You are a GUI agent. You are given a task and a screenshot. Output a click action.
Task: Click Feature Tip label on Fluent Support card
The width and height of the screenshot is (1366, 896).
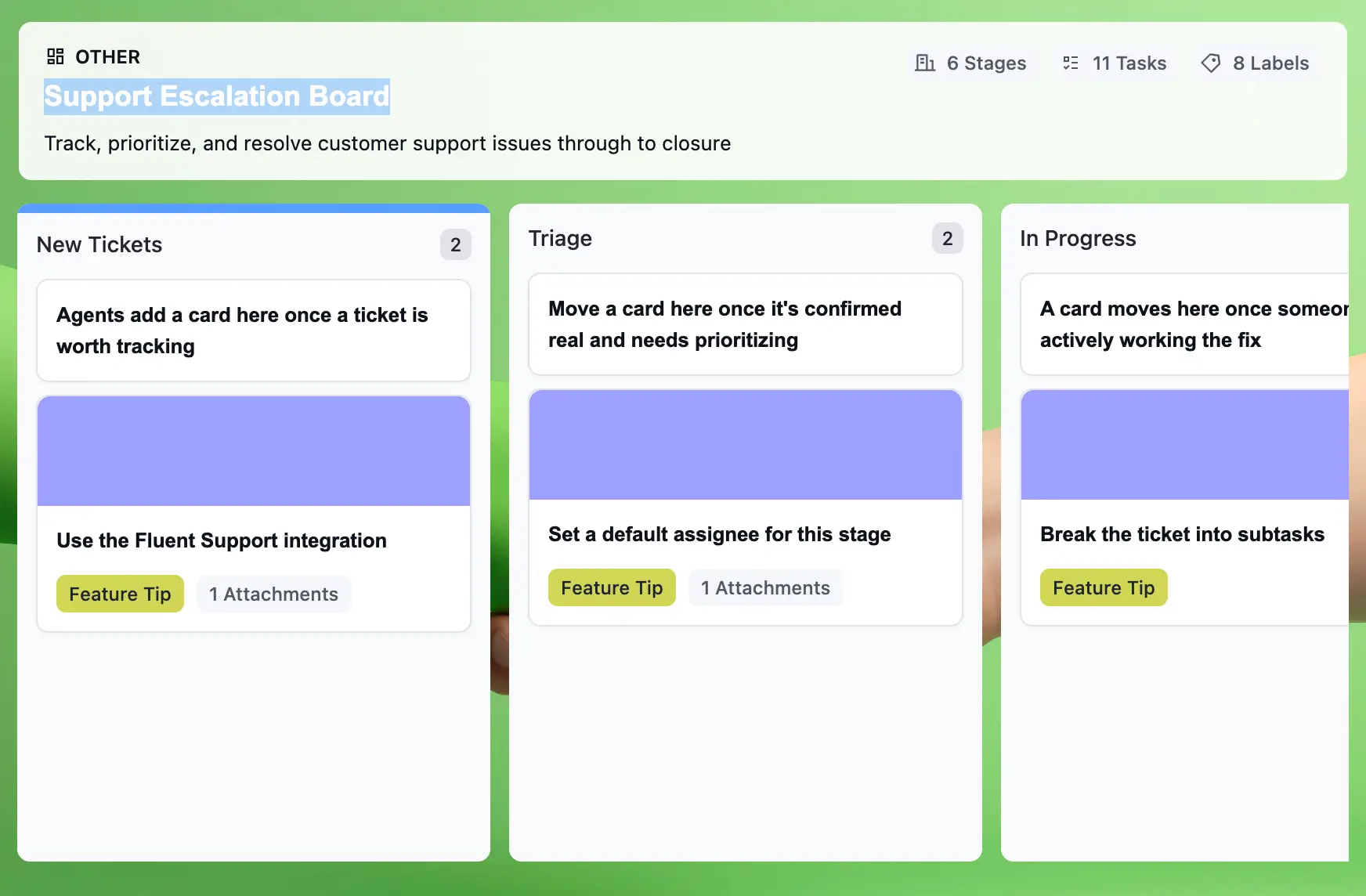tap(120, 594)
